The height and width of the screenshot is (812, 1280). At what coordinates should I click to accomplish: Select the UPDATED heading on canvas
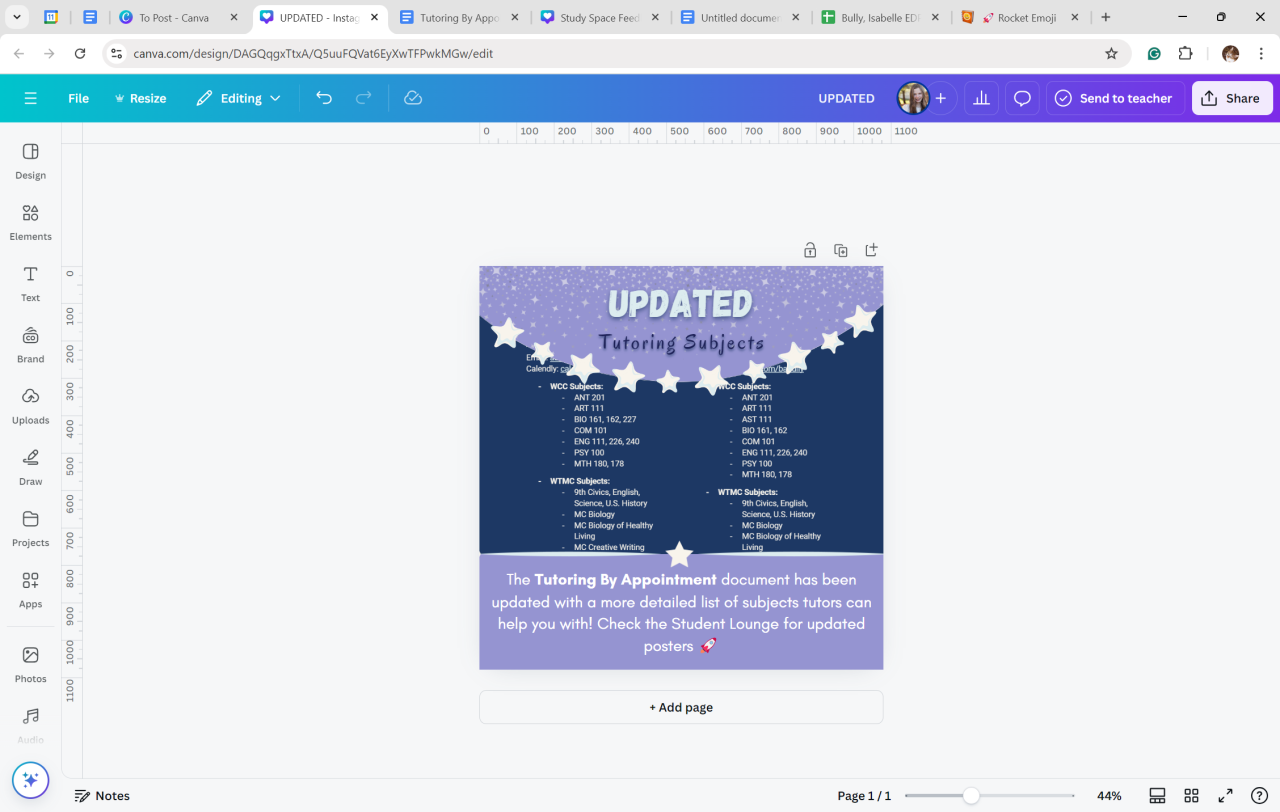tap(680, 304)
